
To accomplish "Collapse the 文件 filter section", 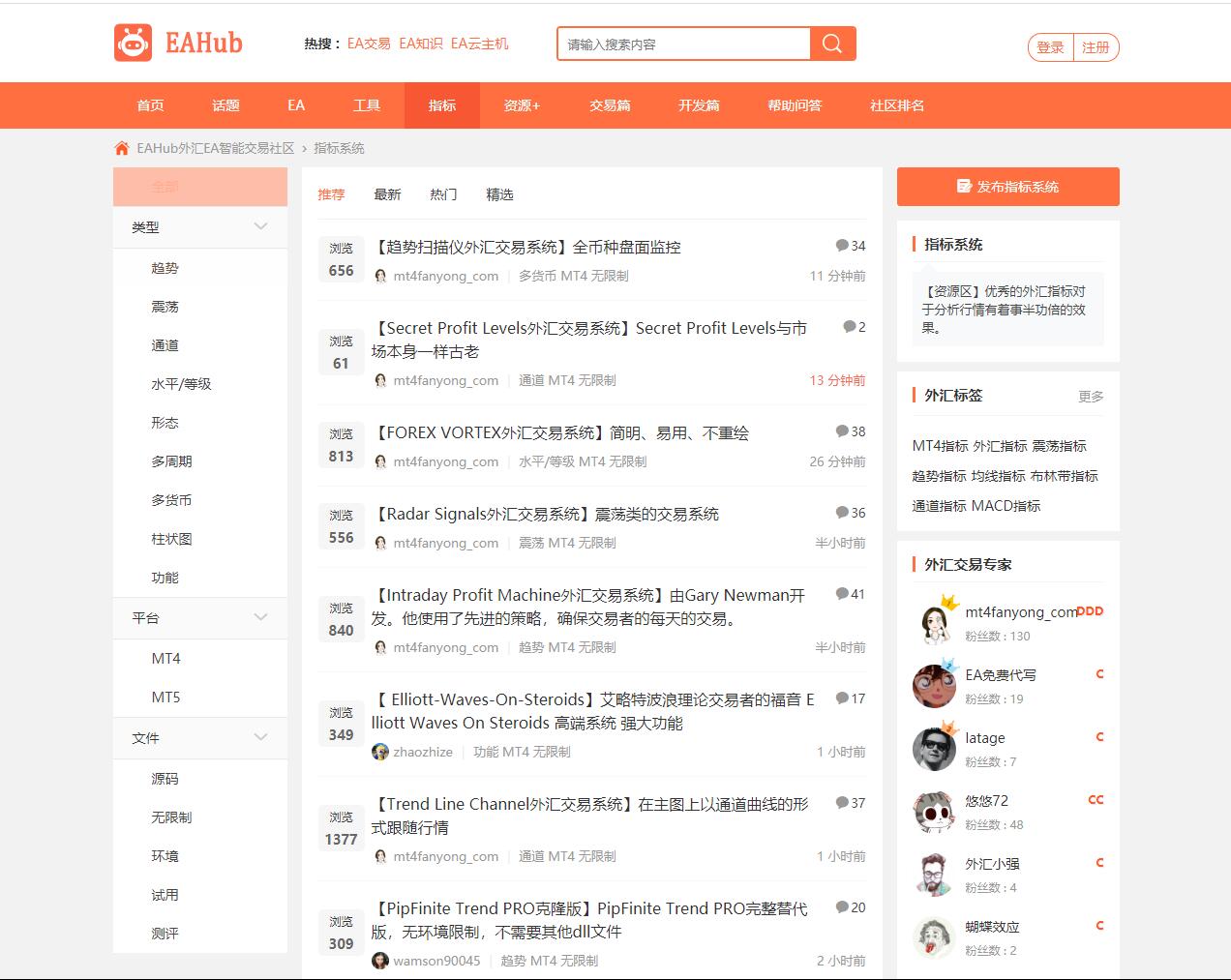I will 260,737.
